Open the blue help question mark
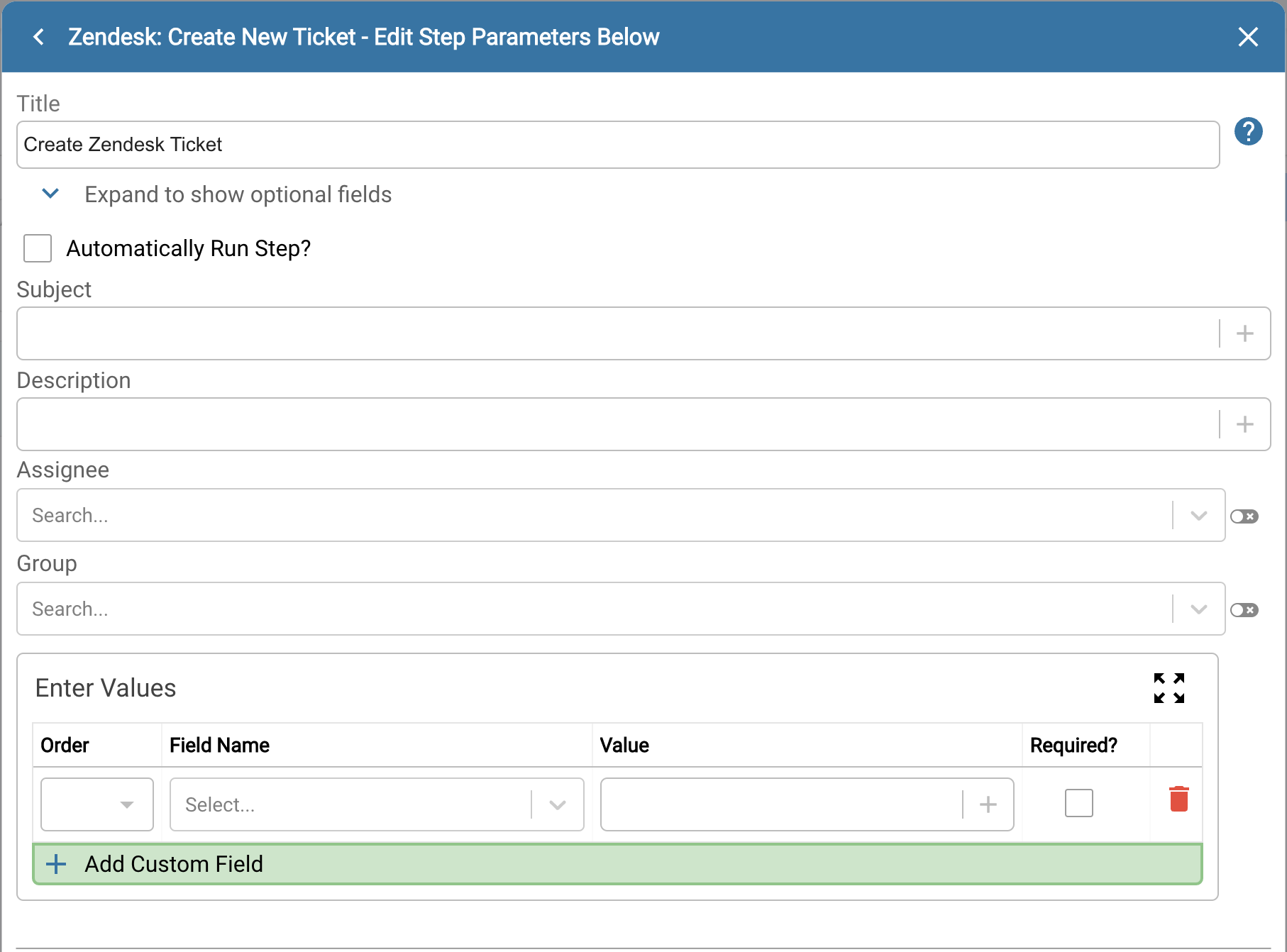This screenshot has width=1287, height=952. [1248, 131]
